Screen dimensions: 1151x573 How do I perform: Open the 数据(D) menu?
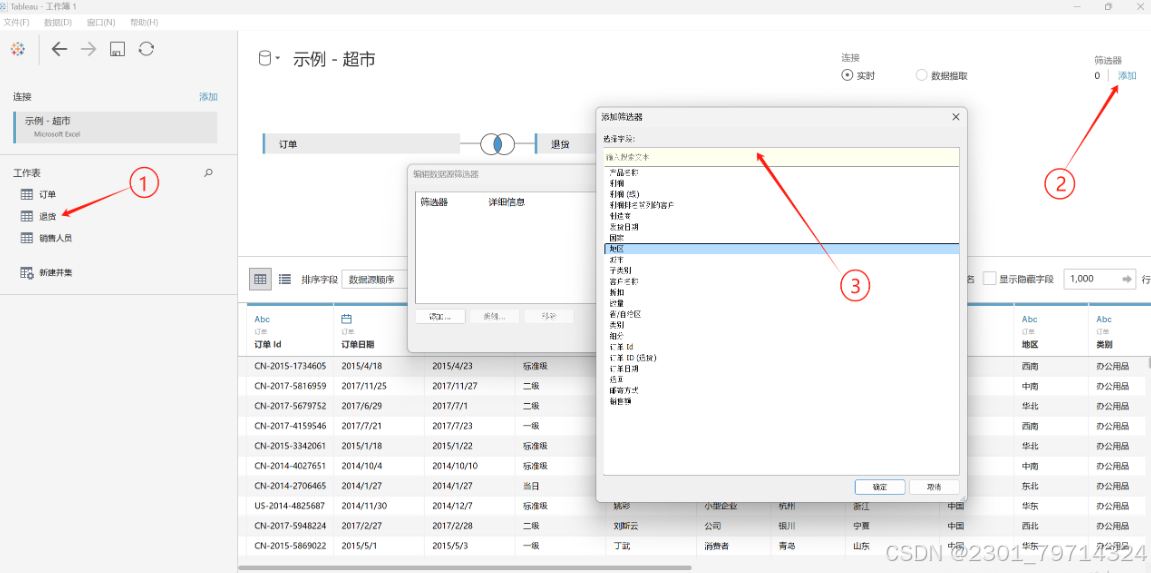(58, 22)
